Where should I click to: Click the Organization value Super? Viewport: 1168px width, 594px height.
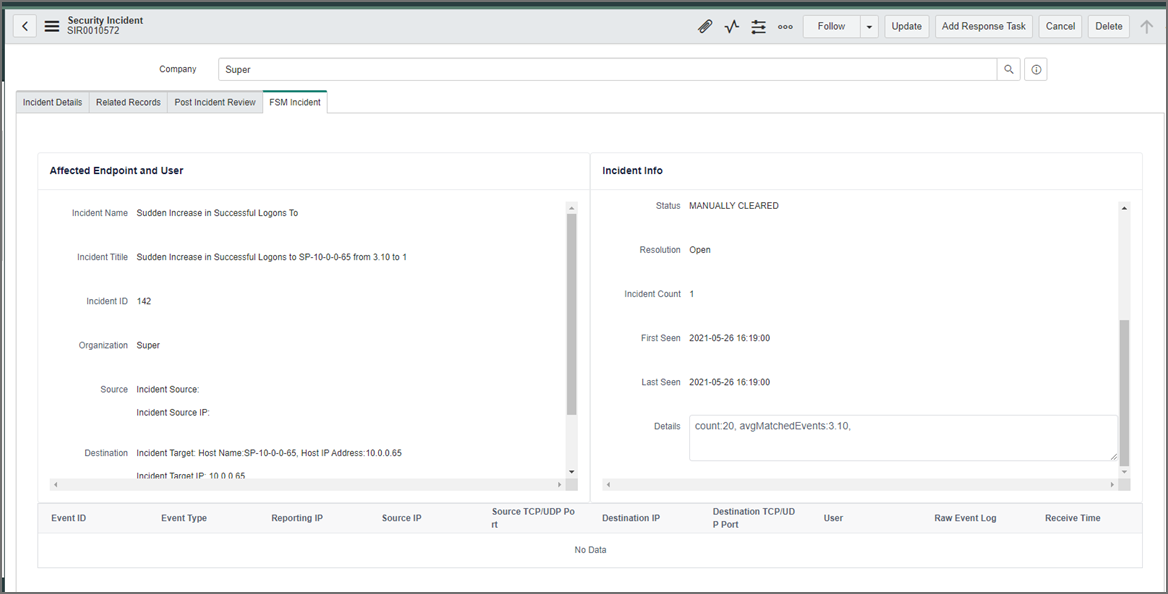(x=148, y=346)
